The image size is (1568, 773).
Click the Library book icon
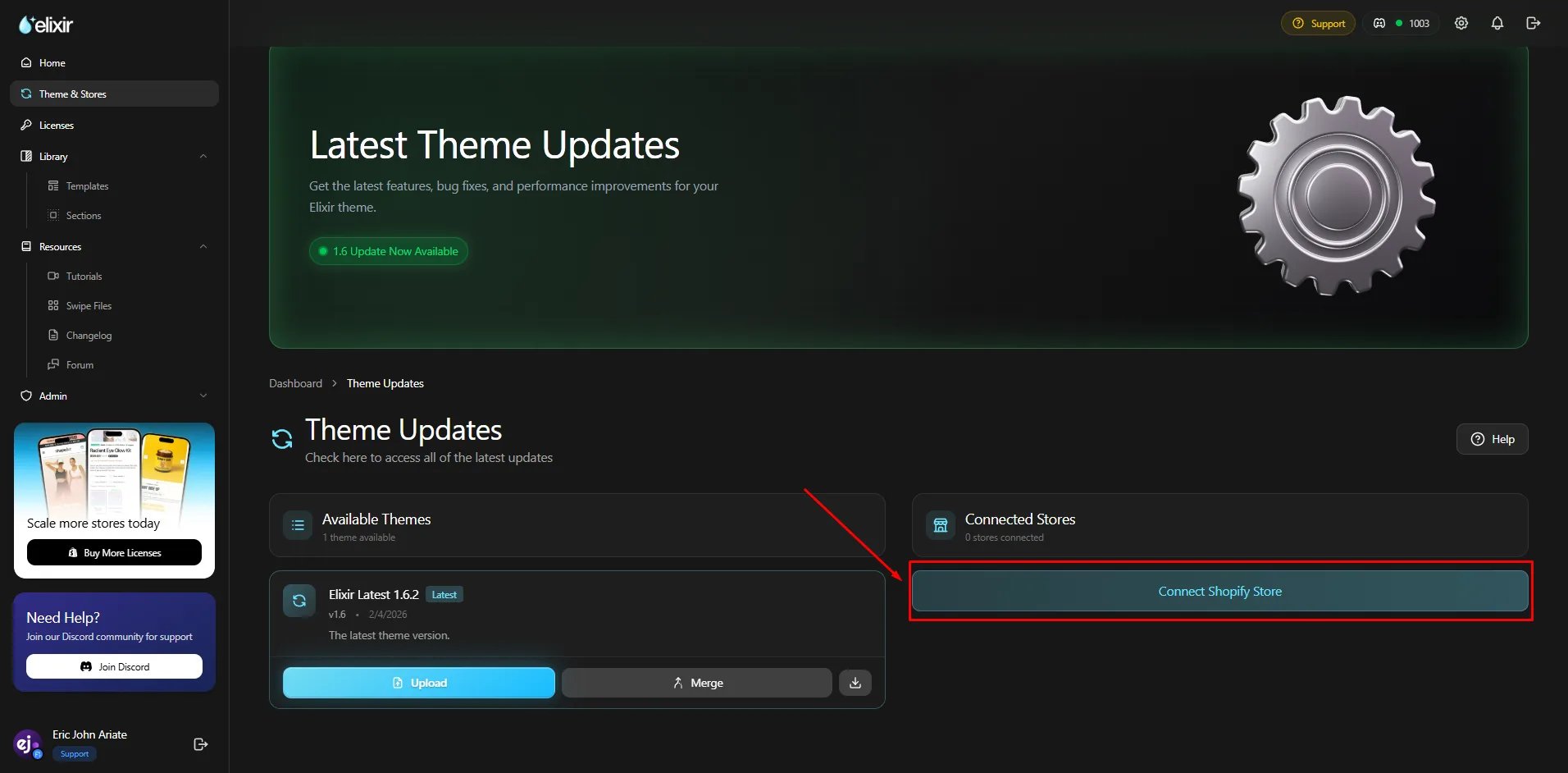[26, 156]
